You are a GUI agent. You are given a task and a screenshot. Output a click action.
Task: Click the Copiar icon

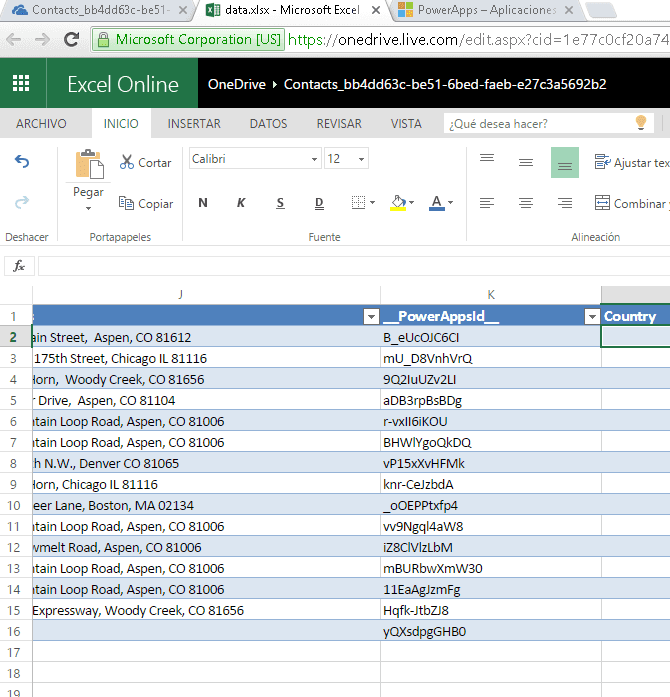tap(126, 203)
